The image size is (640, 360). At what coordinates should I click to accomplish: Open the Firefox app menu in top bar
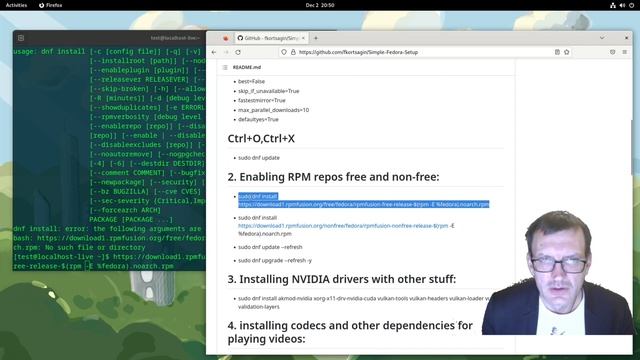(x=51, y=5)
